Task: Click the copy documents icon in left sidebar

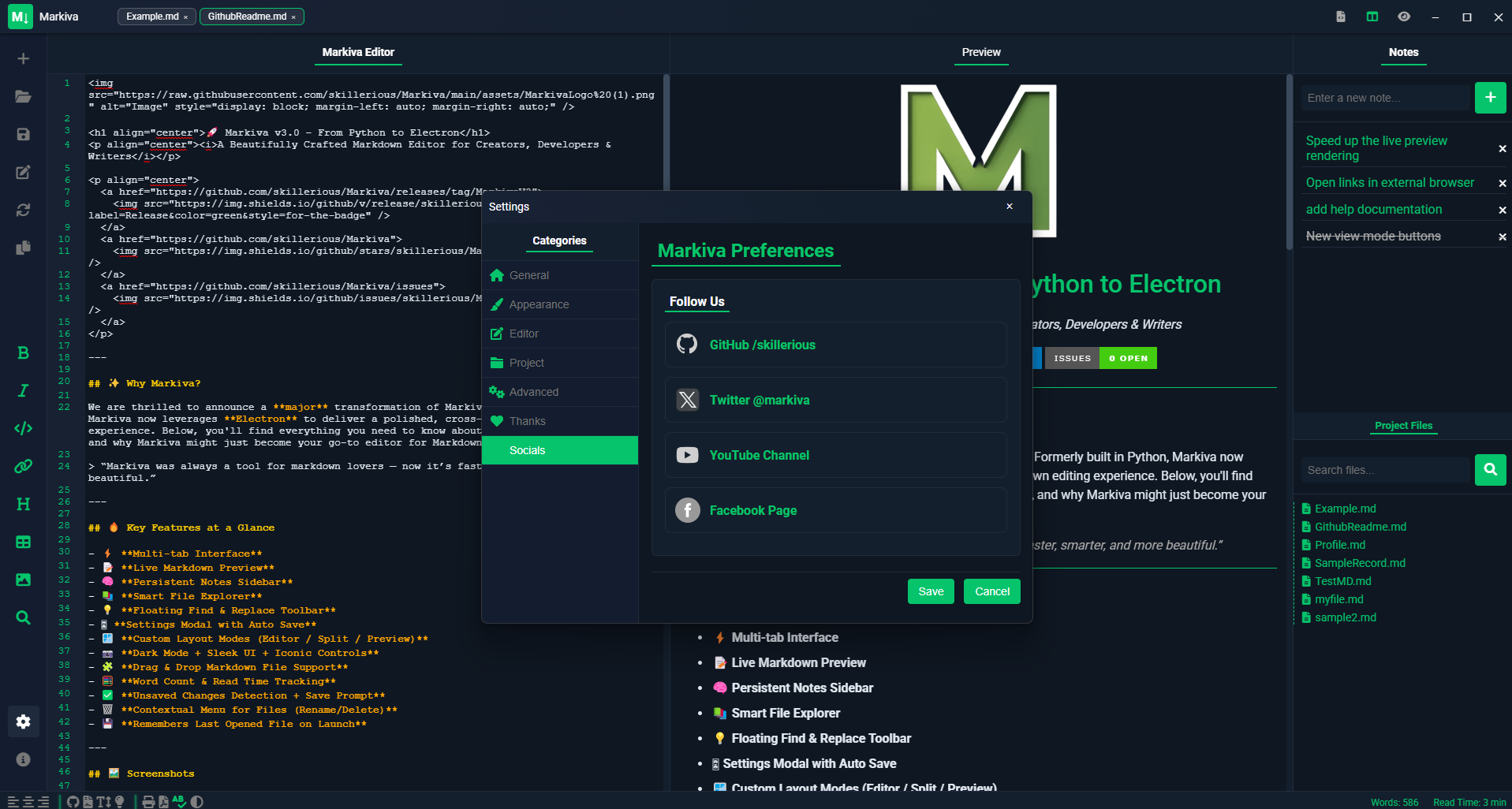Action: 24,248
